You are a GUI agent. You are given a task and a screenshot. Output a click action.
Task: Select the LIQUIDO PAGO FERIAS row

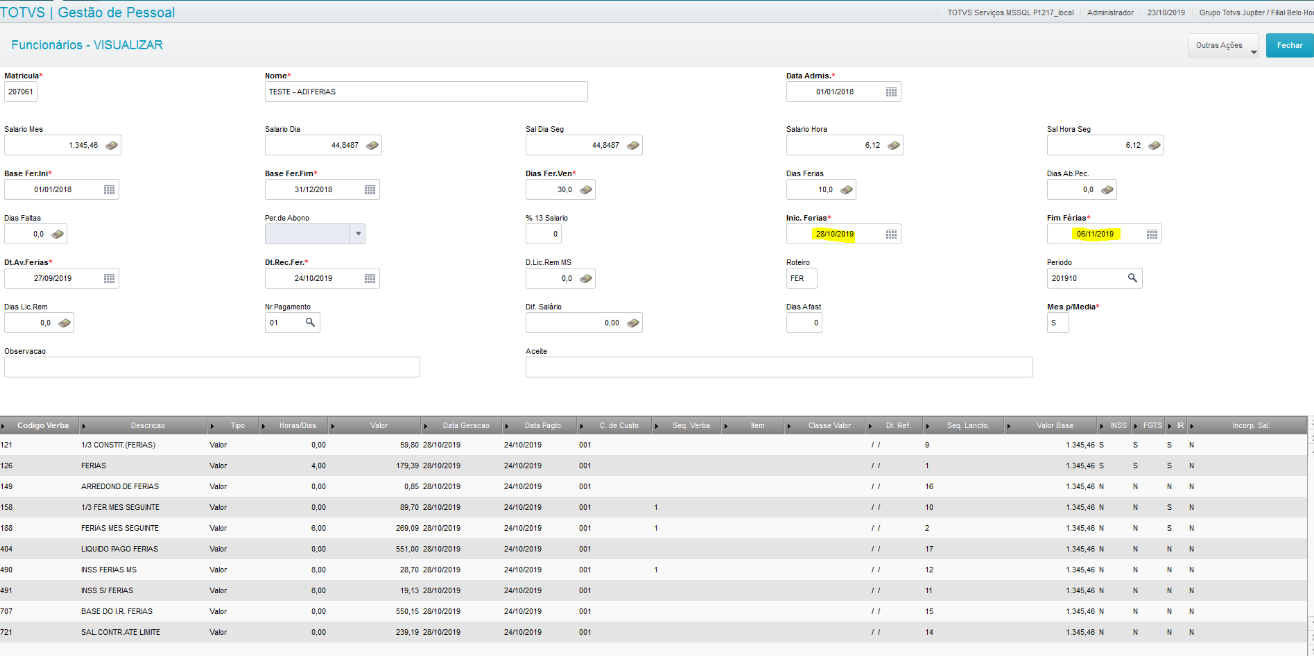click(653, 549)
